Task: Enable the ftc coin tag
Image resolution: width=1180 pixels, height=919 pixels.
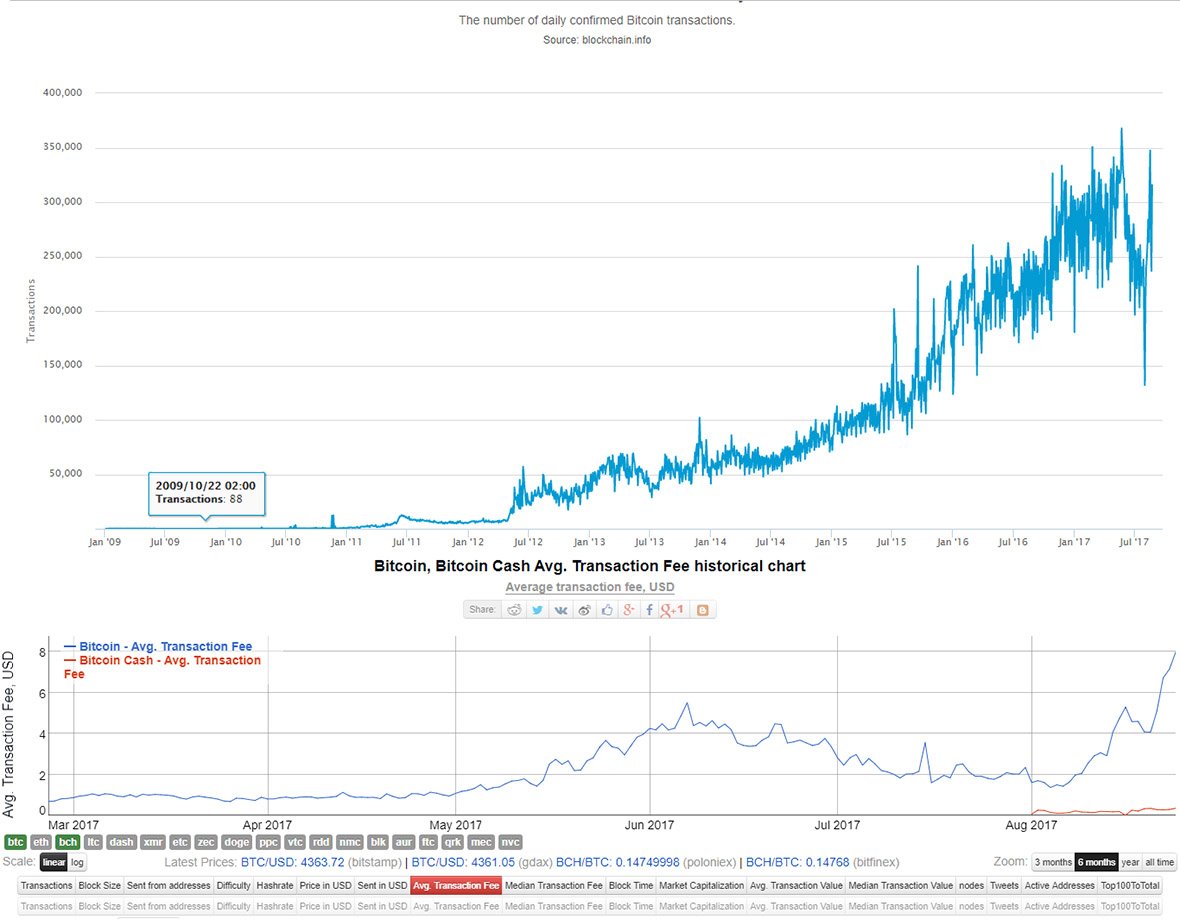Action: (428, 842)
